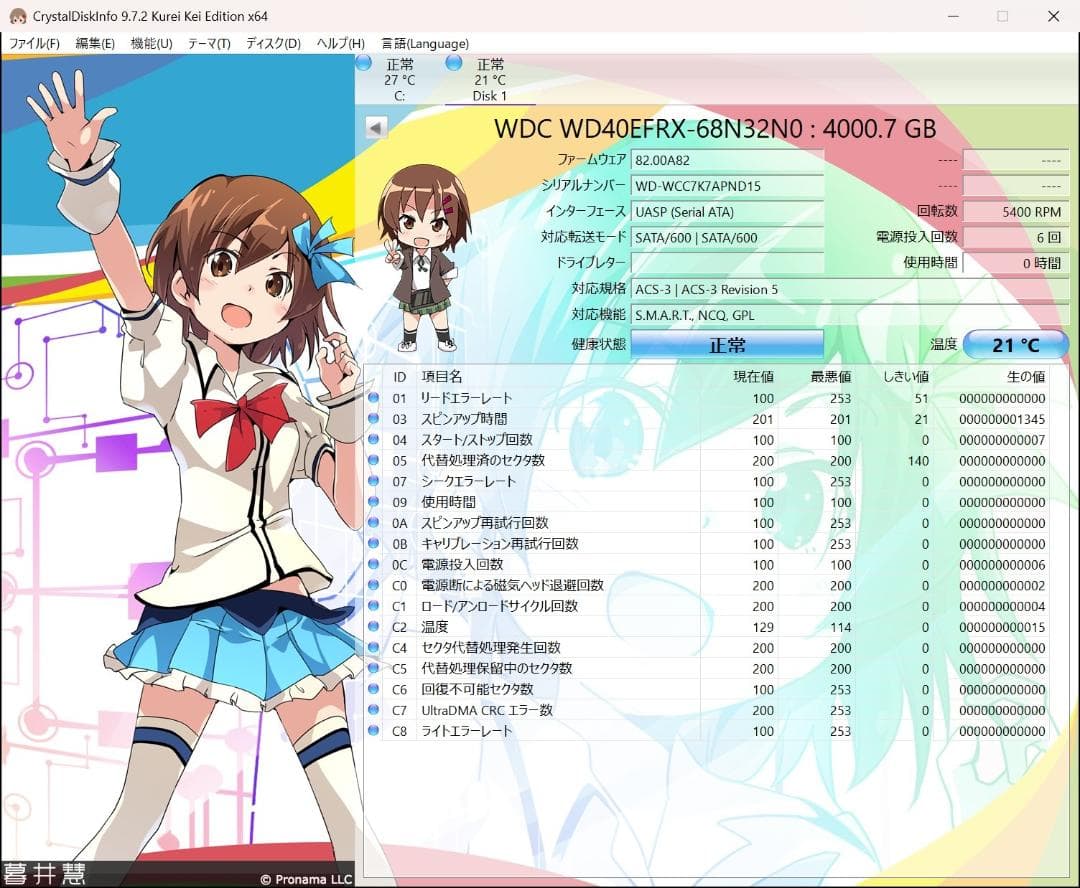Screen dimensions: 1080x888
Task: Click status dot for ID C6 row
Action: point(373,689)
